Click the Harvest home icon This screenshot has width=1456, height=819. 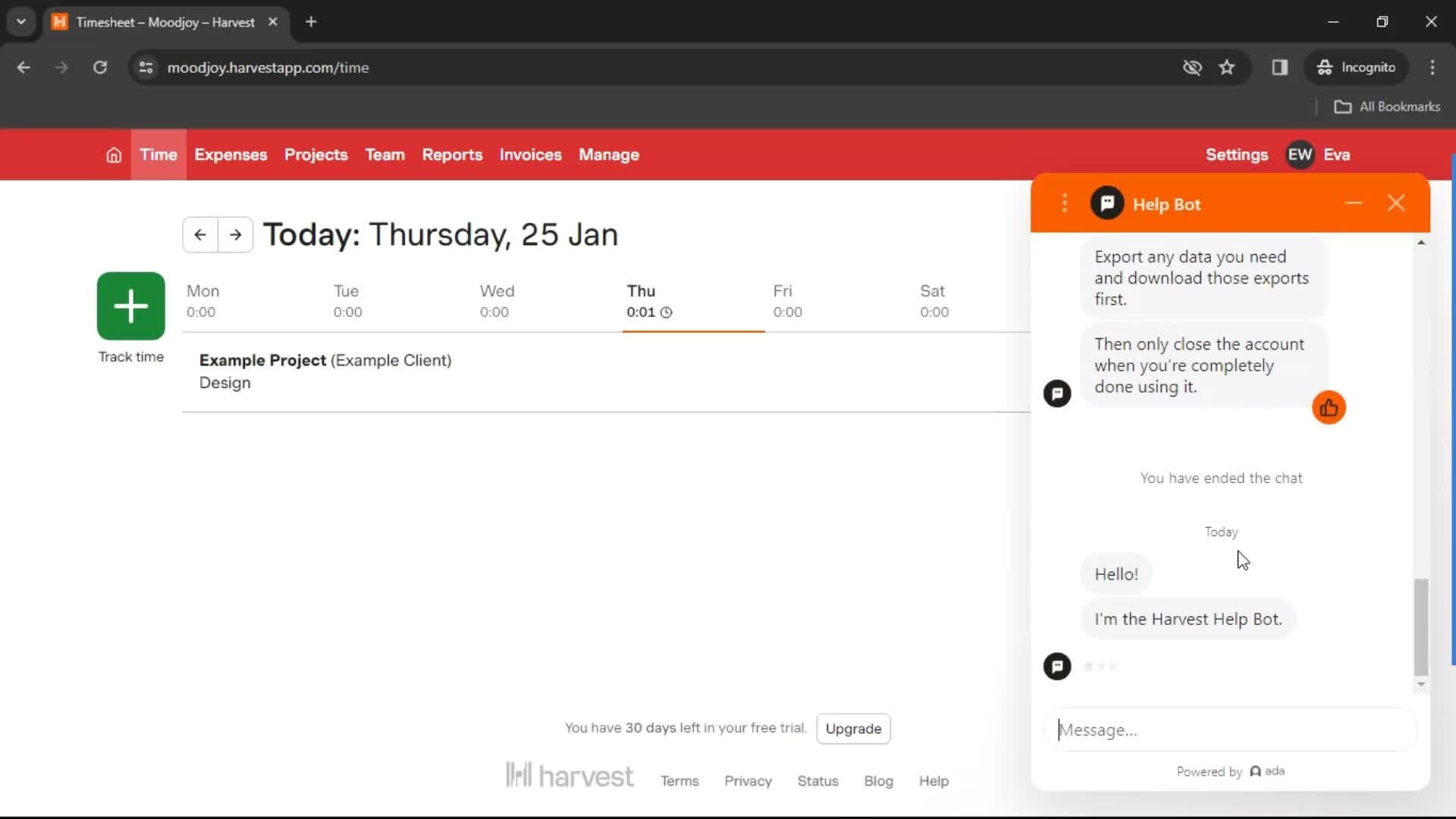[114, 155]
